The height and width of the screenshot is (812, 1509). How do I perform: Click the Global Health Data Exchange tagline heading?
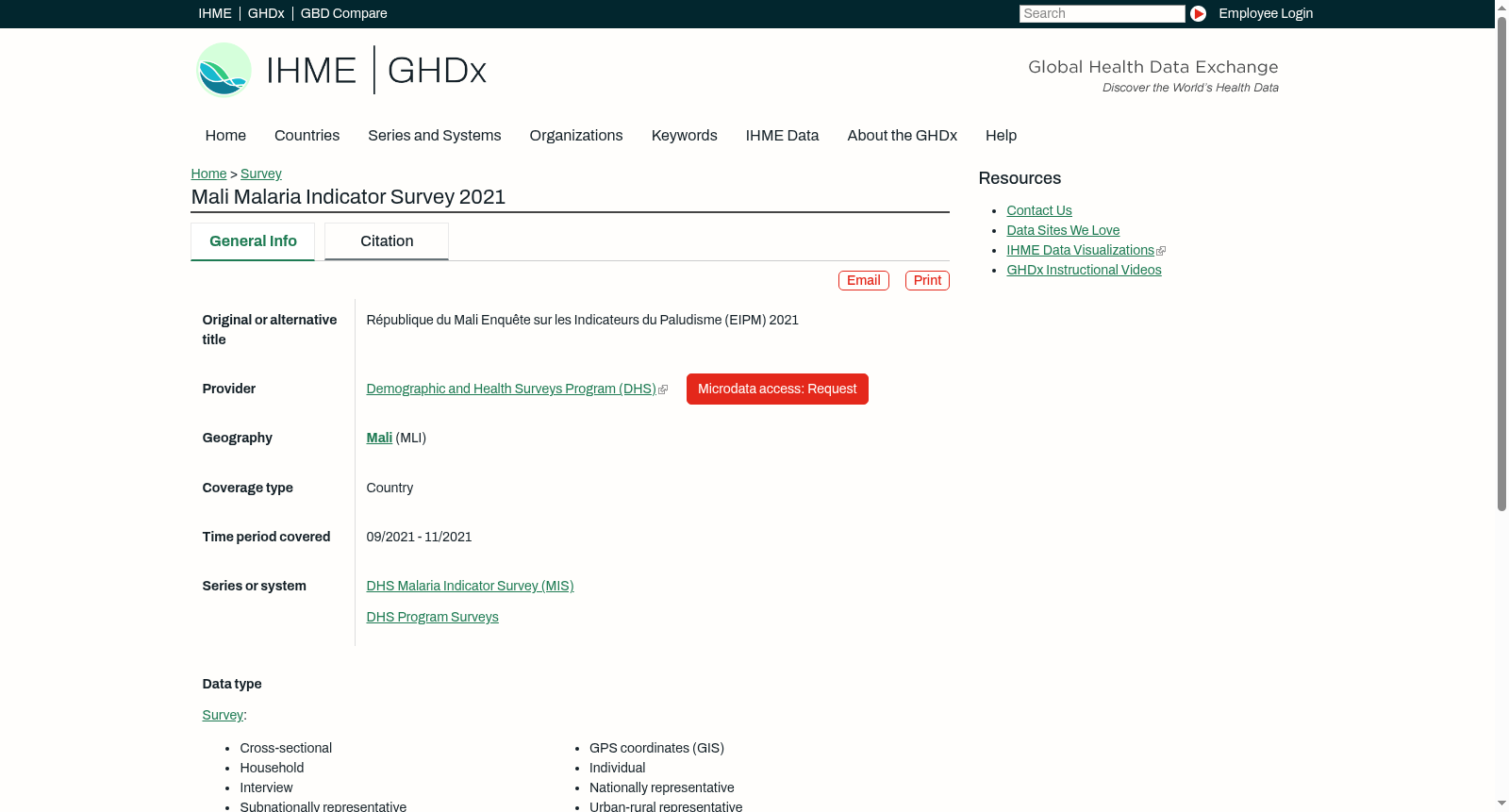click(x=1152, y=67)
